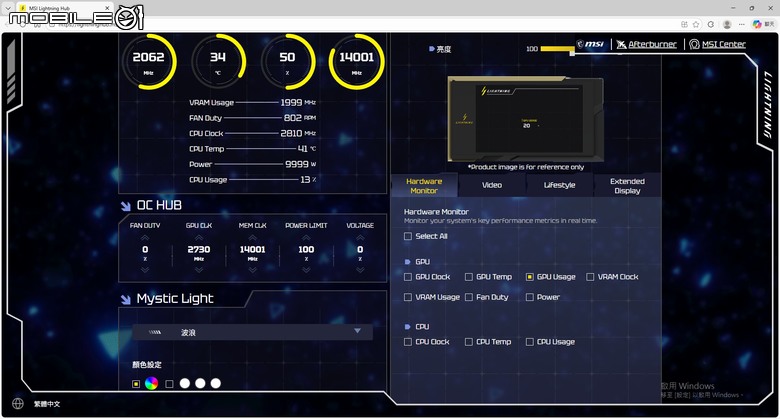Click the Lightning display product image
The height and width of the screenshot is (419, 780).
click(x=525, y=118)
